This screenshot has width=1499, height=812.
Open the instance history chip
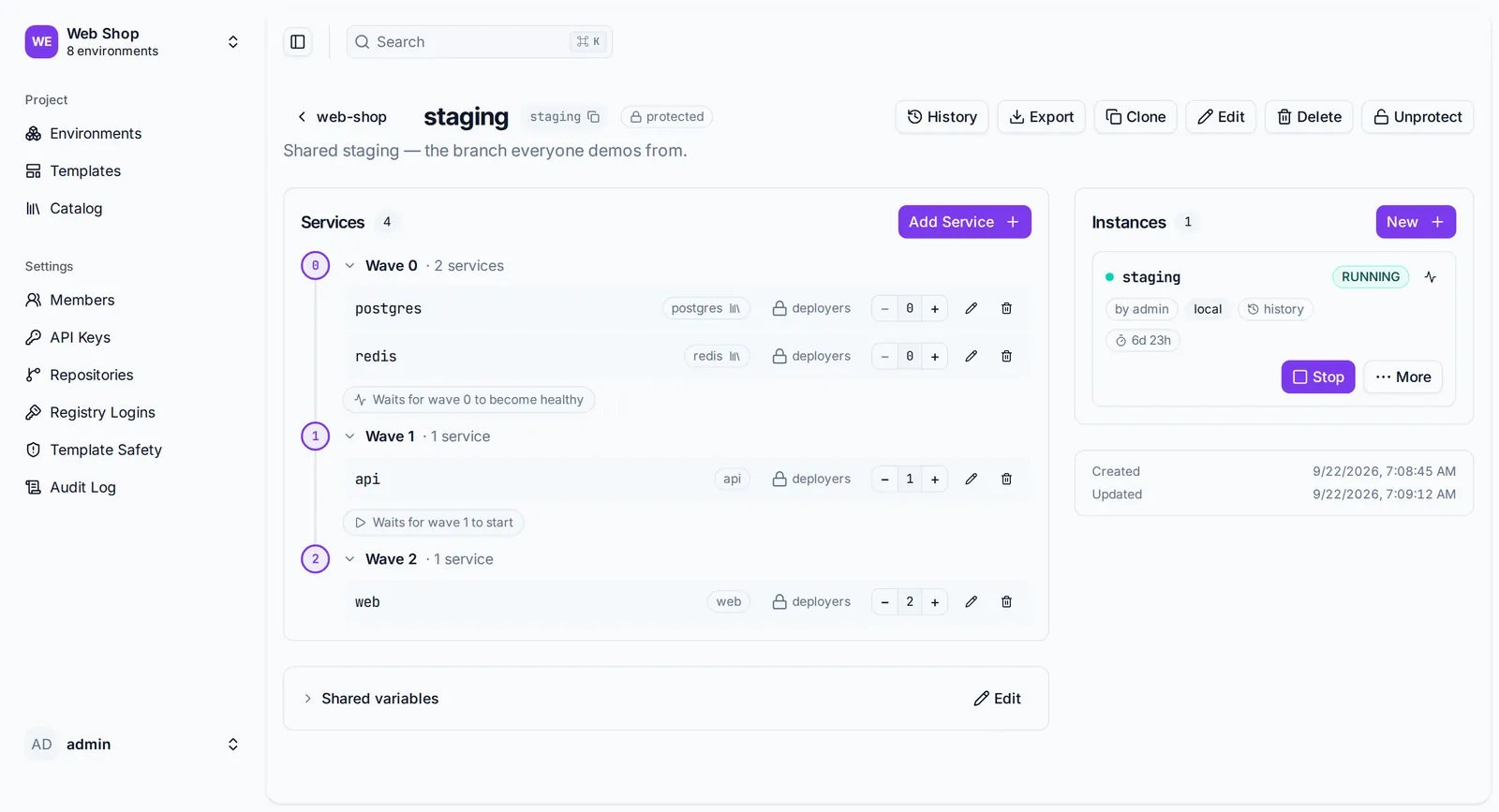point(1275,309)
